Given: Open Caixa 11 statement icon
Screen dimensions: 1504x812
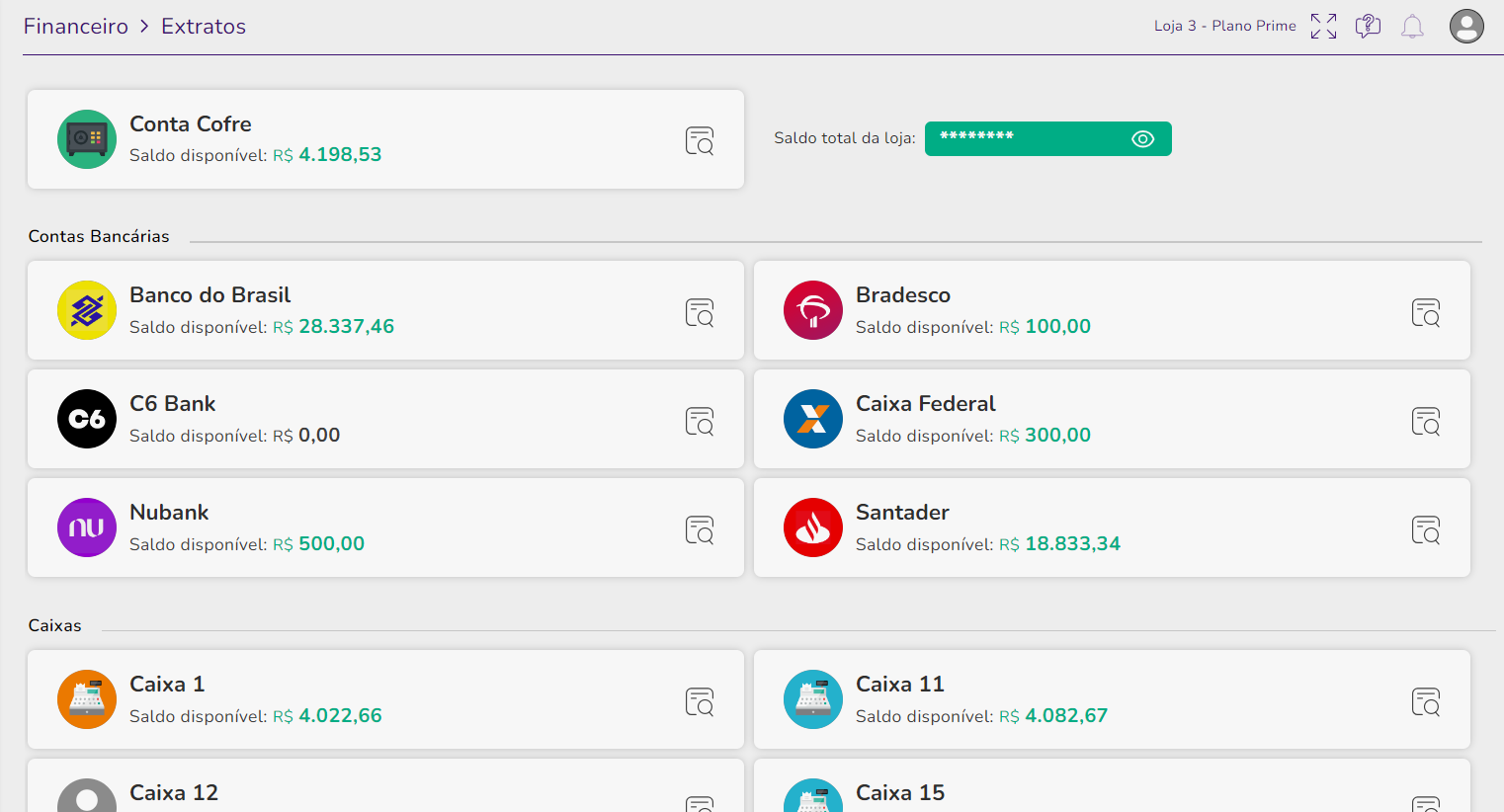Looking at the screenshot, I should coord(1426,702).
